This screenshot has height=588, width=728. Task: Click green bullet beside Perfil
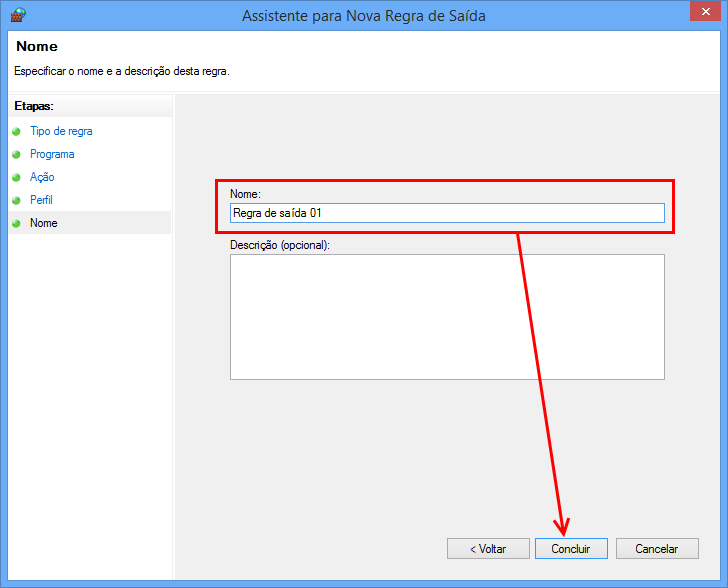16,200
